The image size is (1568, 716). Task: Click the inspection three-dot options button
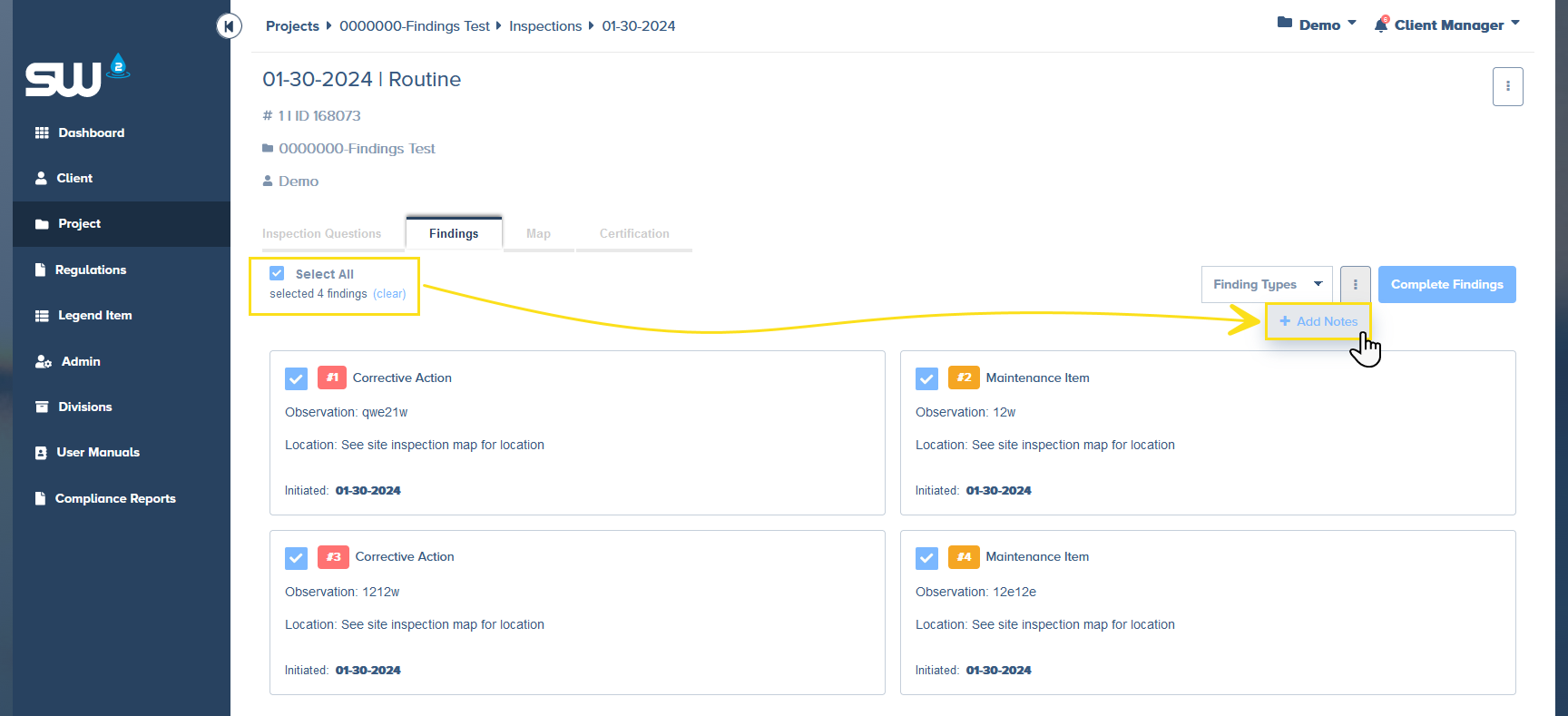pyautogui.click(x=1507, y=87)
